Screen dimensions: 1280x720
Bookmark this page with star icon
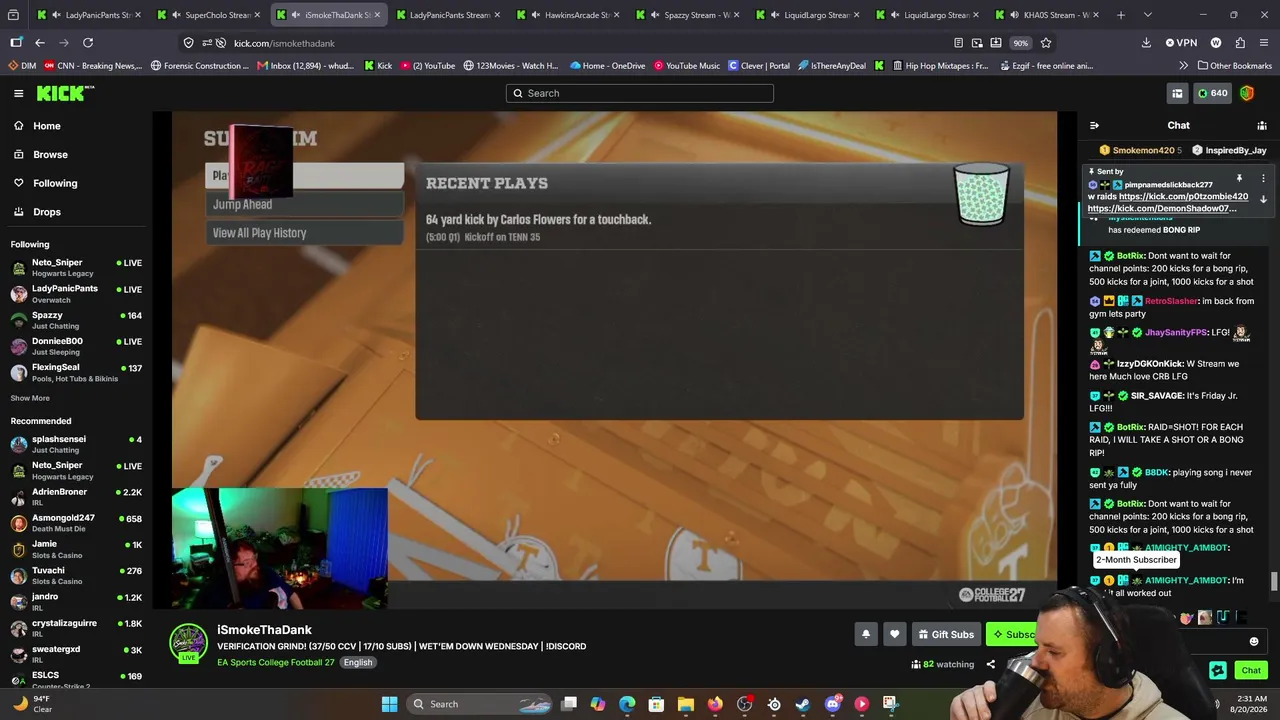coord(1046,43)
